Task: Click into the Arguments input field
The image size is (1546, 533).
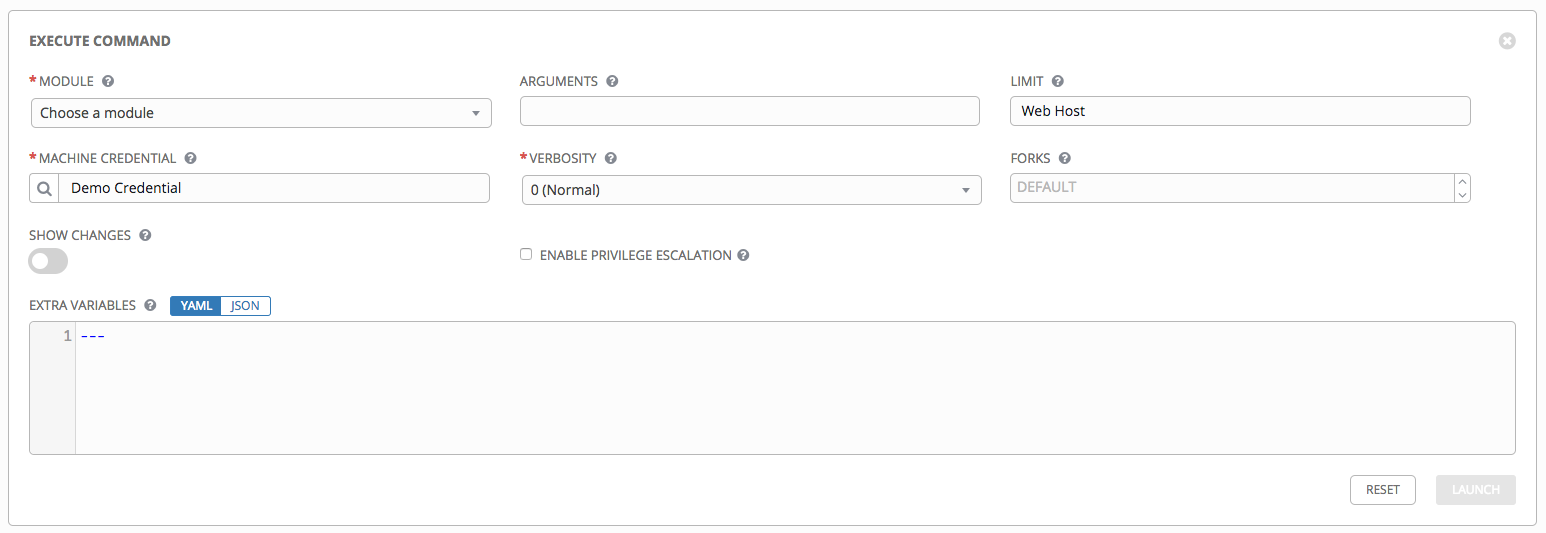Action: [x=750, y=111]
